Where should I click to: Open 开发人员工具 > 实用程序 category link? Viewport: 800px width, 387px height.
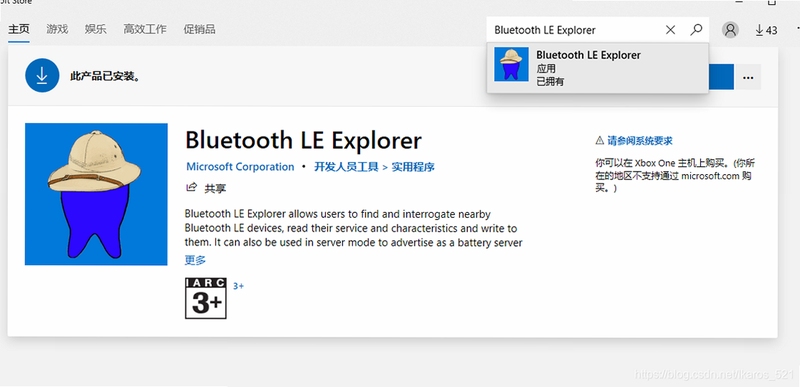point(374,167)
